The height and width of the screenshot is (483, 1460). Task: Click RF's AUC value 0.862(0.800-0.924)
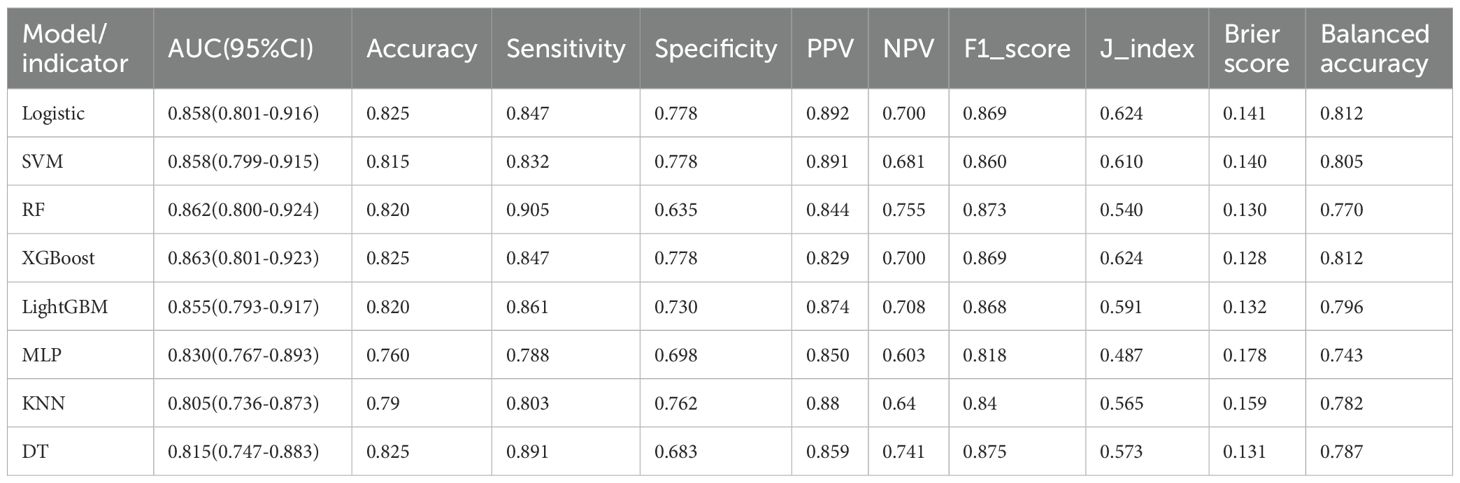pyautogui.click(x=242, y=210)
